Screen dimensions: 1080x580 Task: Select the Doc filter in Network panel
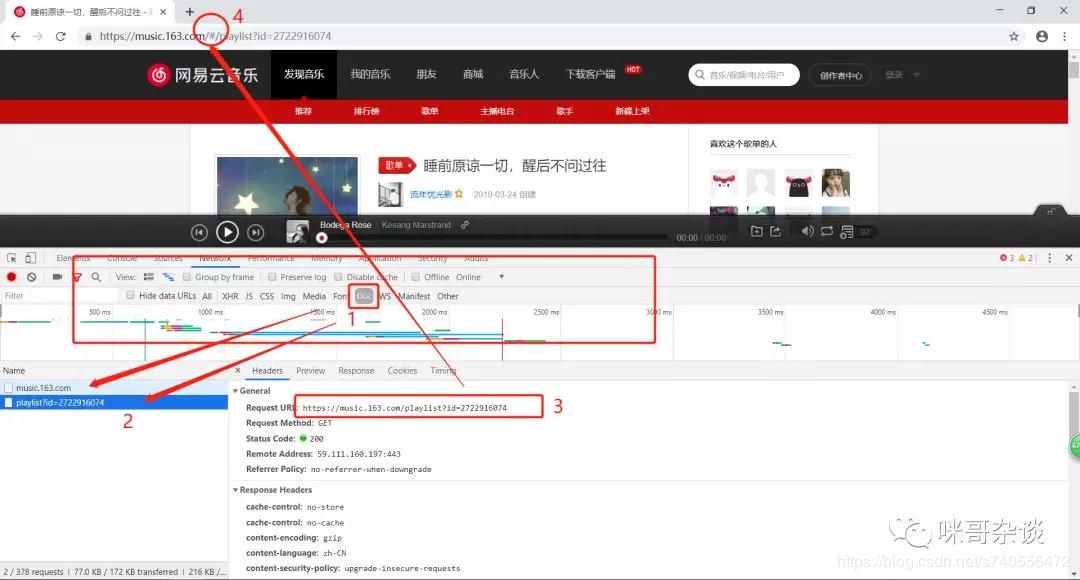[x=363, y=296]
